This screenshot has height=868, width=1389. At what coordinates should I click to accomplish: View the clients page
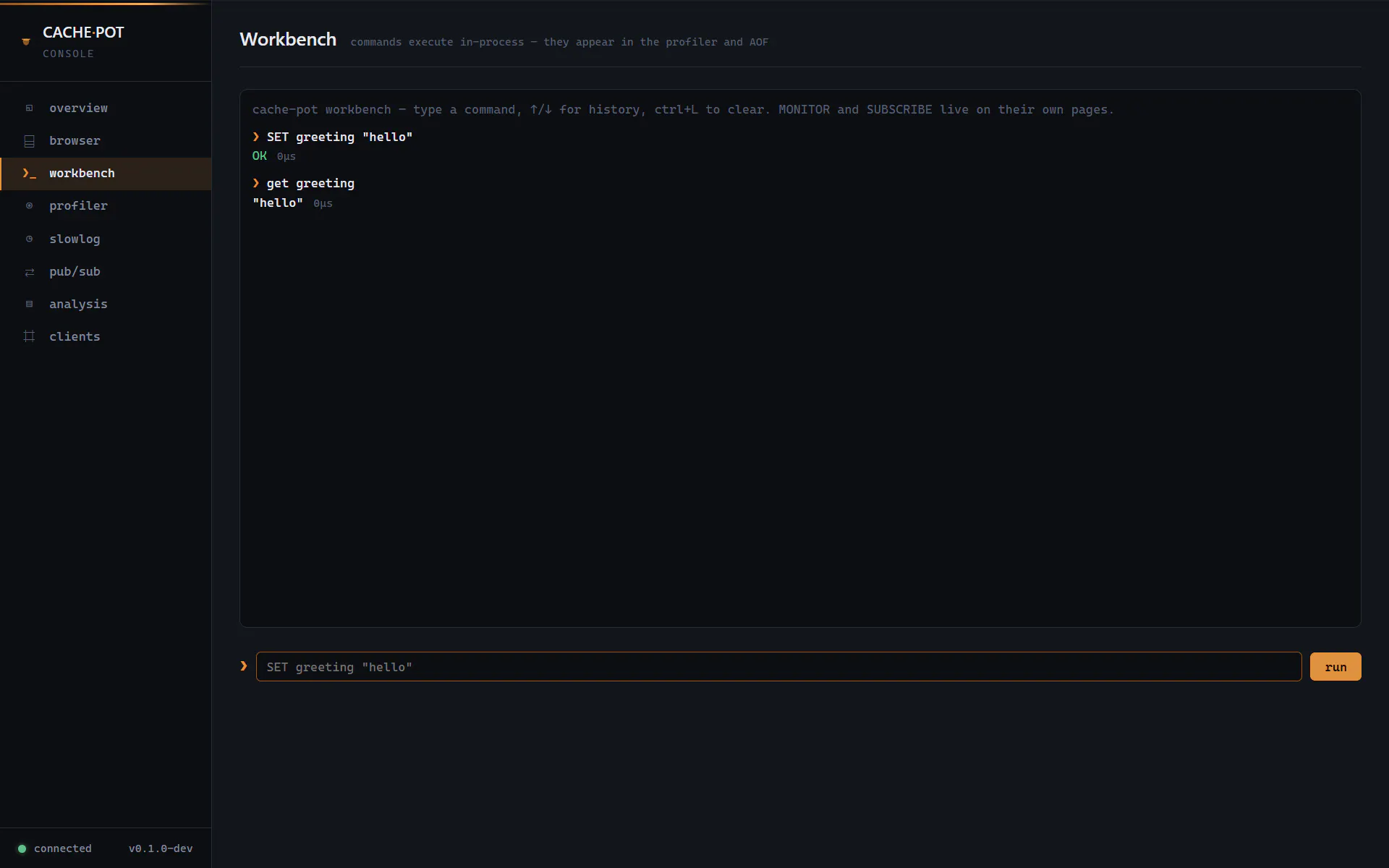[x=106, y=337]
